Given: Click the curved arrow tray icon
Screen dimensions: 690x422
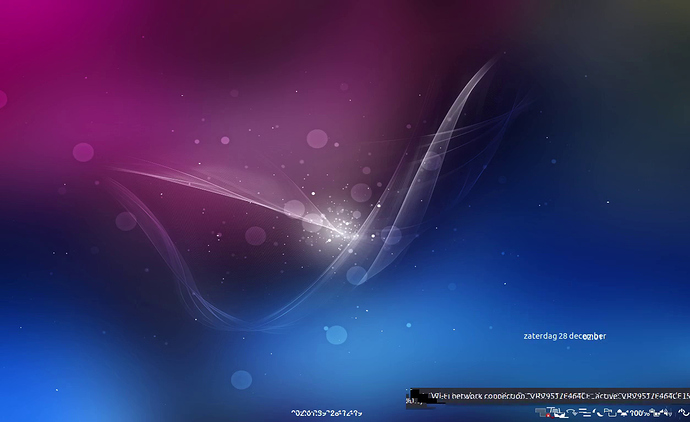Looking at the screenshot, I should pos(572,413).
